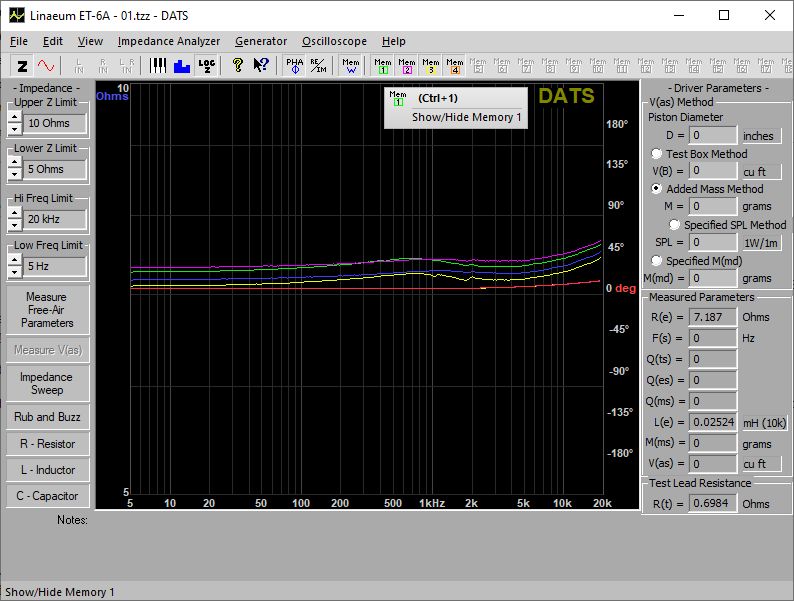Select the Test Box Method radio button
The height and width of the screenshot is (601, 794).
pos(656,153)
